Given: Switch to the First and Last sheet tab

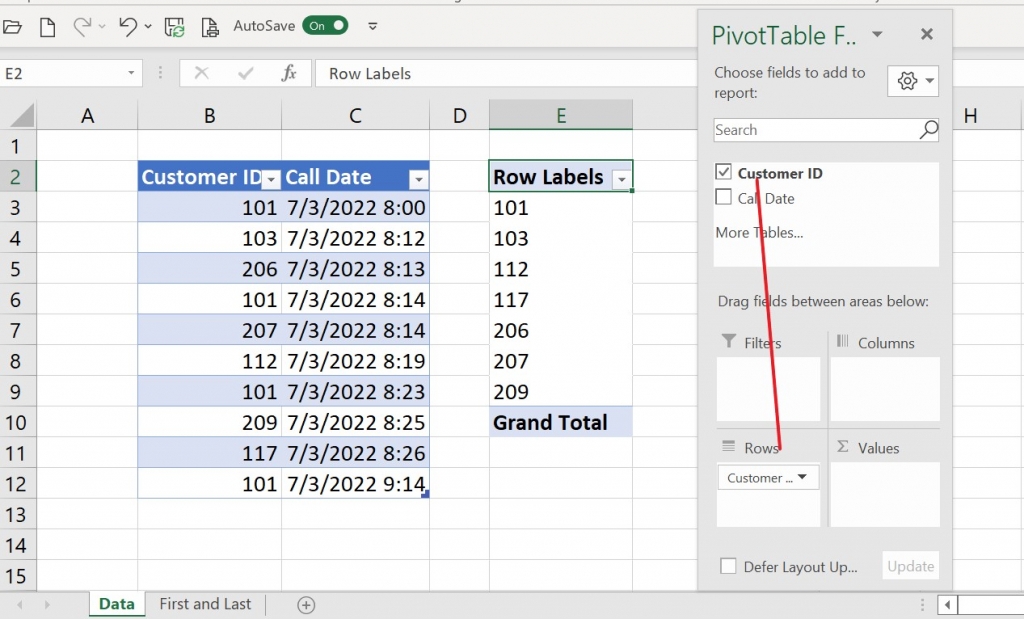Looking at the screenshot, I should (204, 604).
